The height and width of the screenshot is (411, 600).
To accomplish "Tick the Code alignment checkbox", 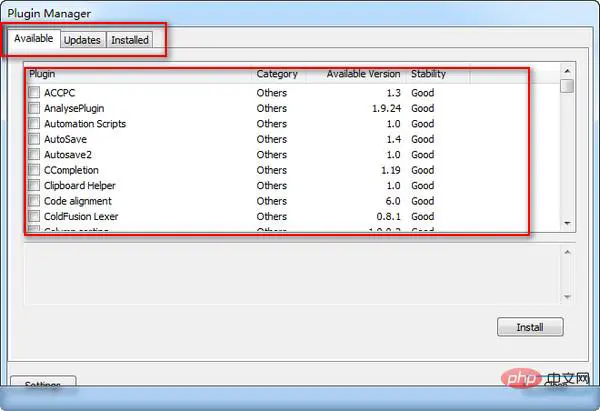I will pyautogui.click(x=34, y=201).
